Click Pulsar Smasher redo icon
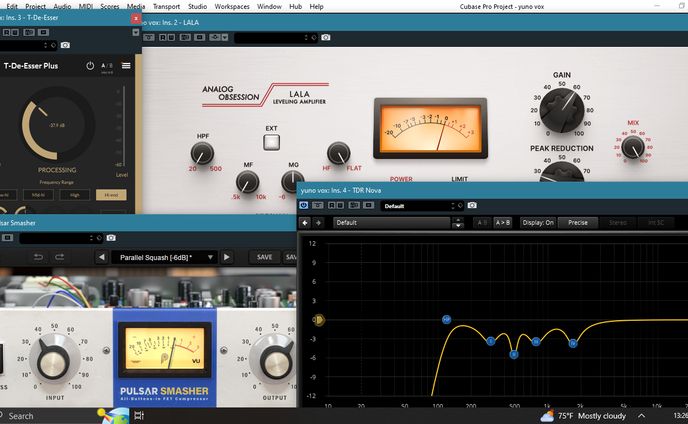 [59, 257]
